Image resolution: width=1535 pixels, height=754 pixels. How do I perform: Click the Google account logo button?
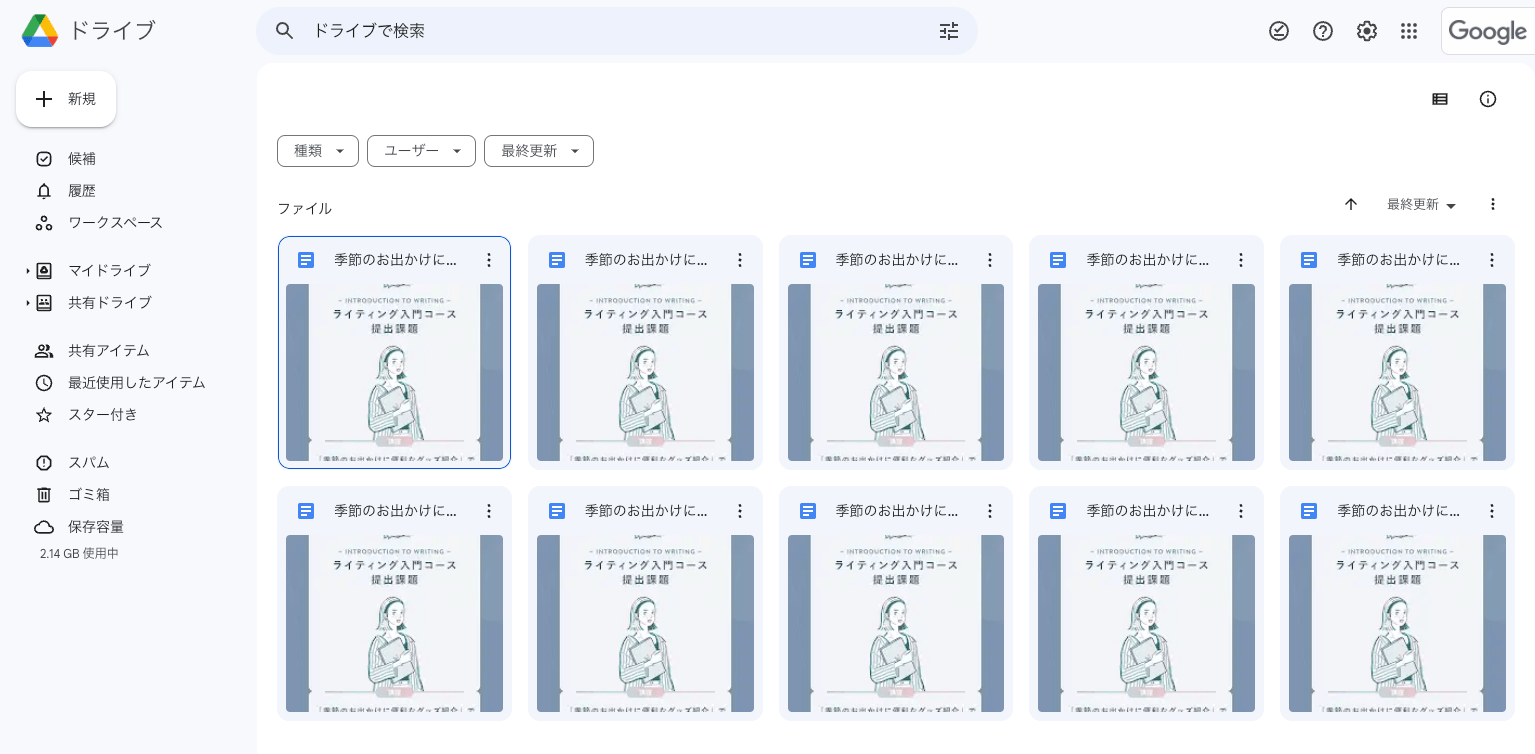(1487, 31)
